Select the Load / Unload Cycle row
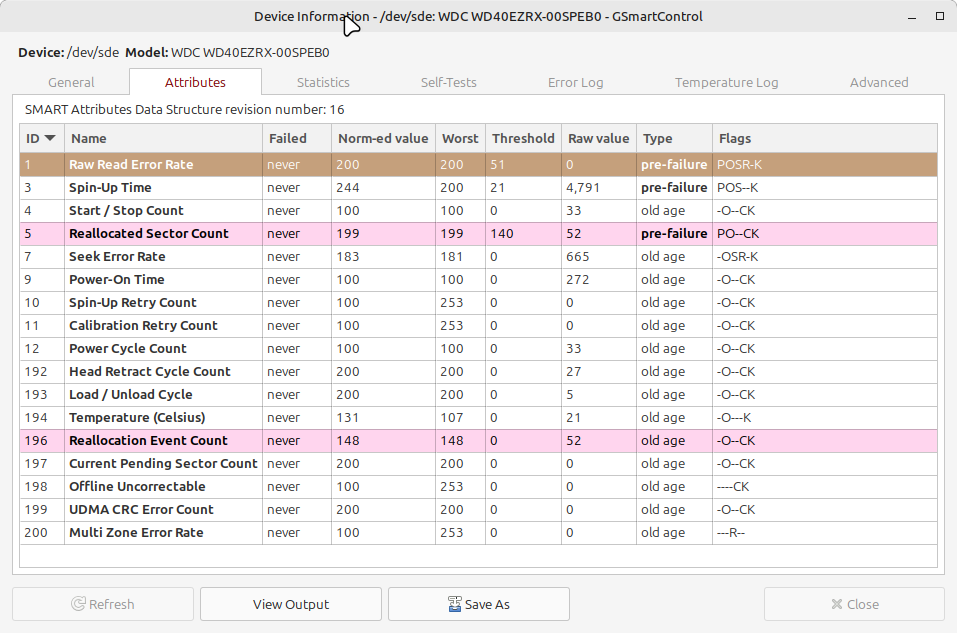957x633 pixels. point(478,395)
